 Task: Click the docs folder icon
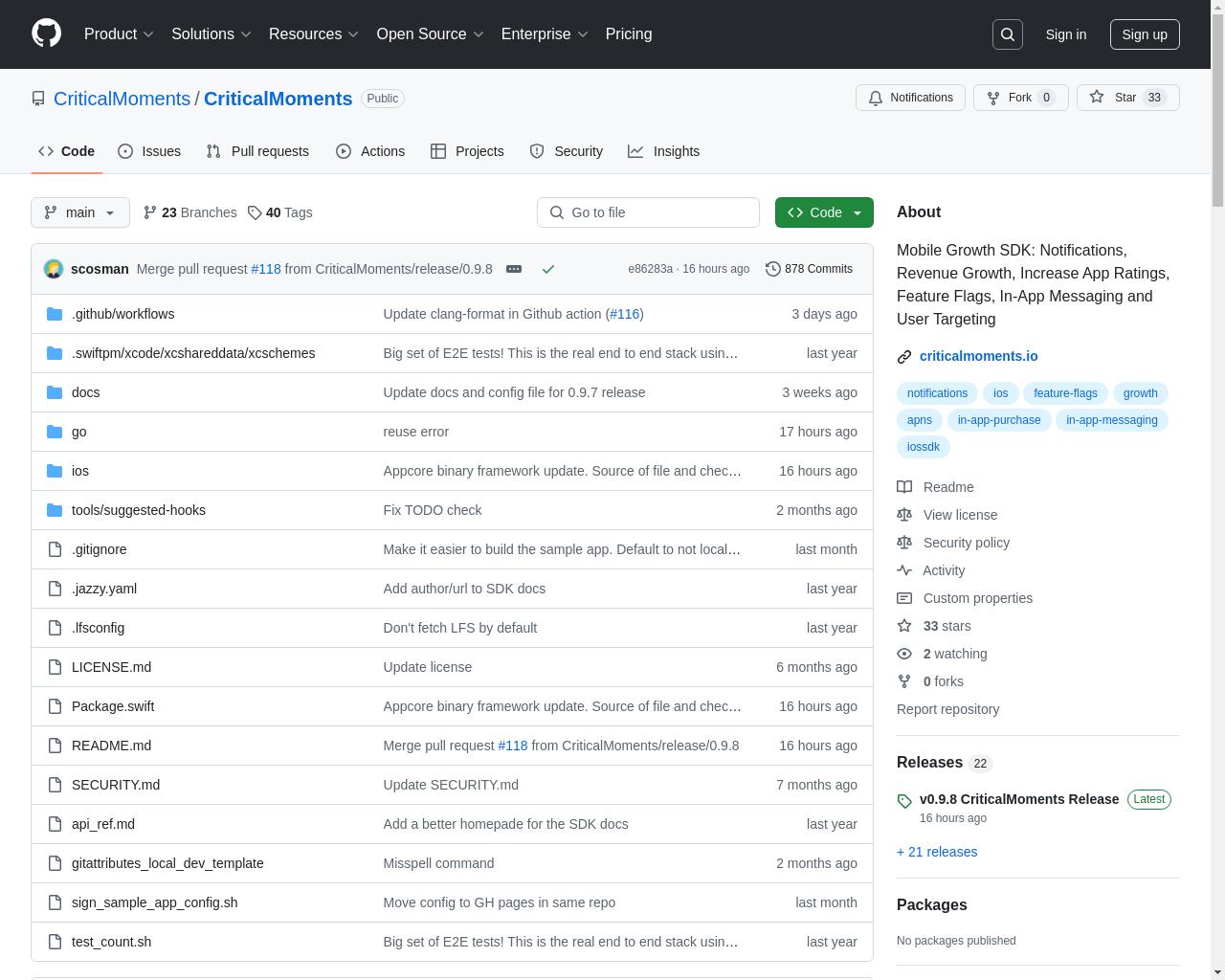55,392
